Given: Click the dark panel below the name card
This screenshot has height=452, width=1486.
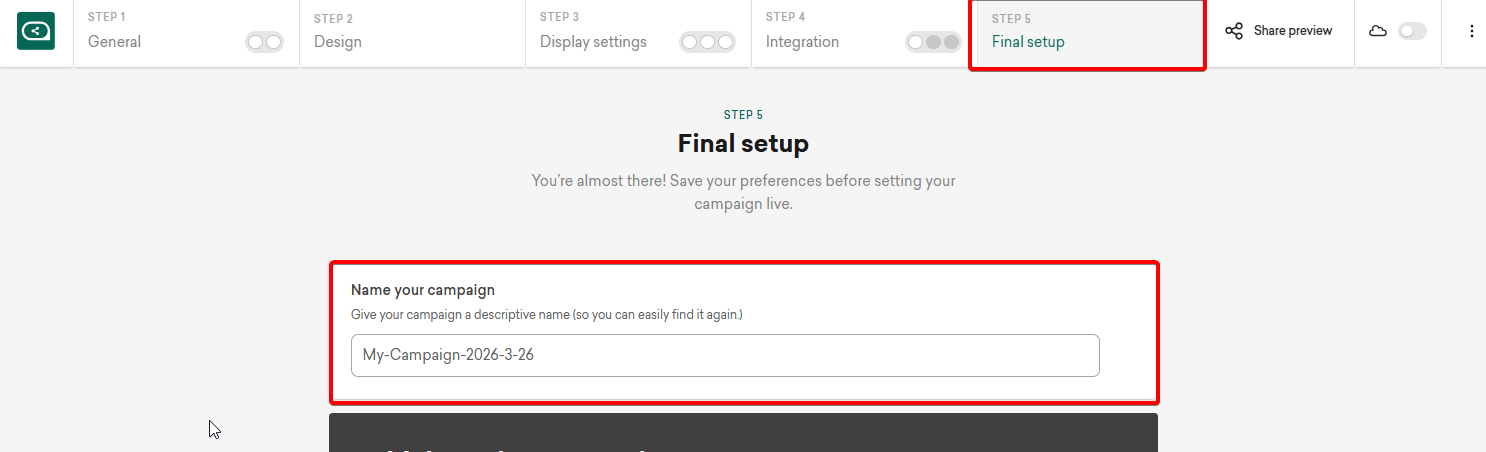Looking at the screenshot, I should tap(743, 433).
